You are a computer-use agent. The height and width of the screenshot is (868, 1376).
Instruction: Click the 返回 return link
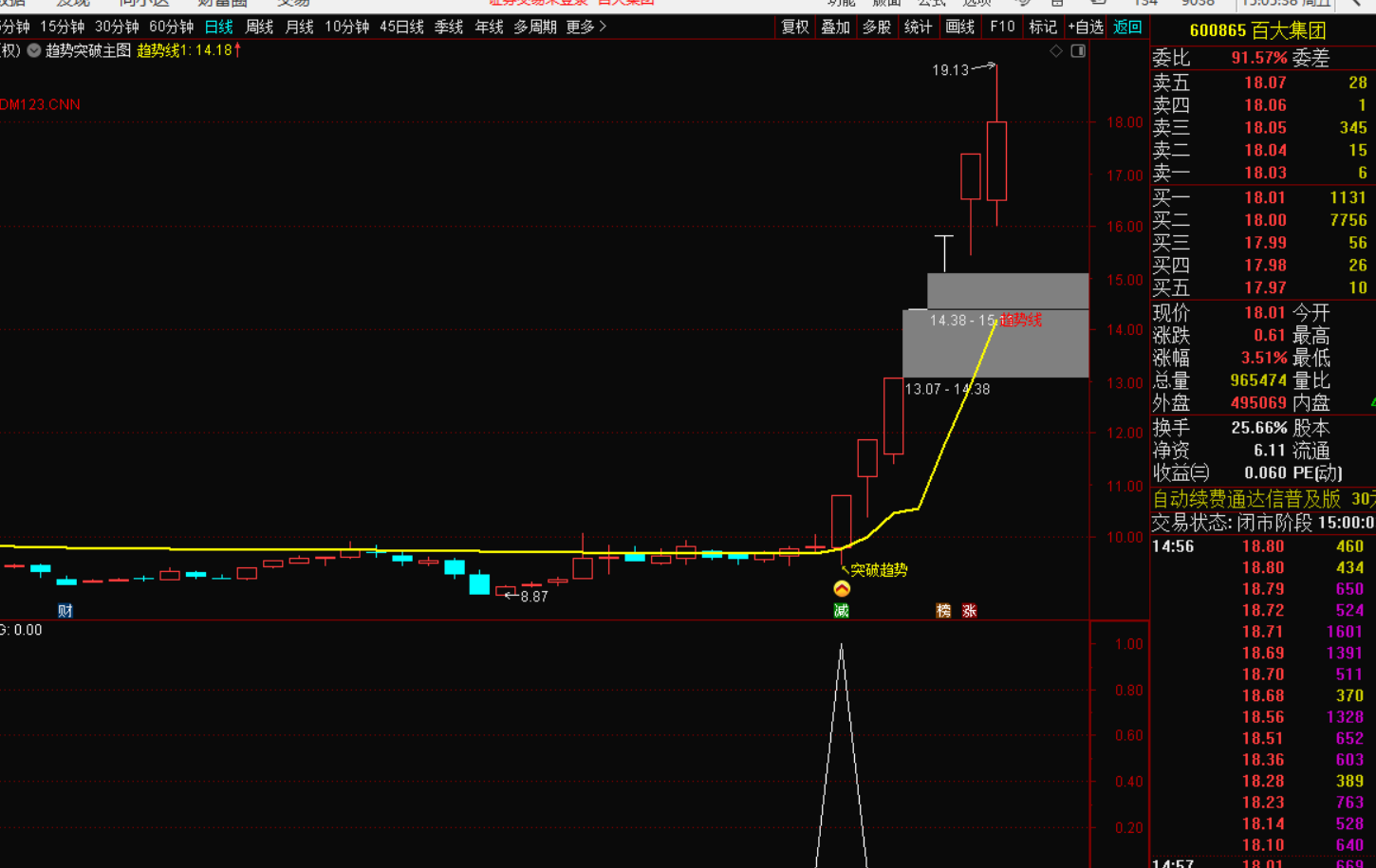click(1127, 27)
